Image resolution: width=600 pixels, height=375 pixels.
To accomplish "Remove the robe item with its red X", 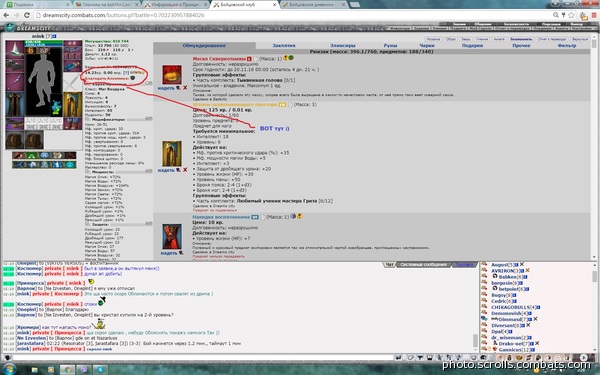I will 185,170.
